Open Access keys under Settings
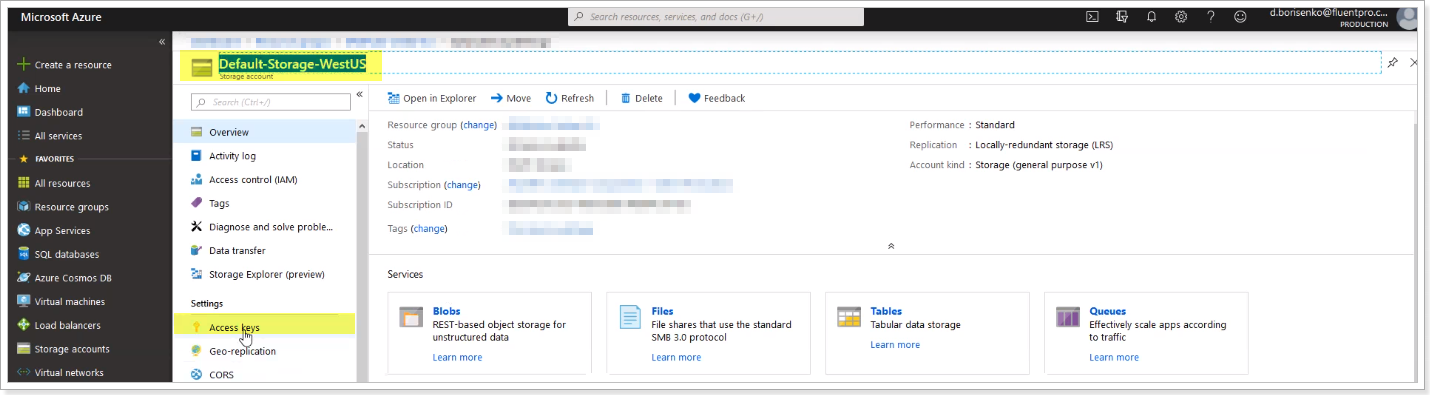The width and height of the screenshot is (1430, 395). (264, 327)
